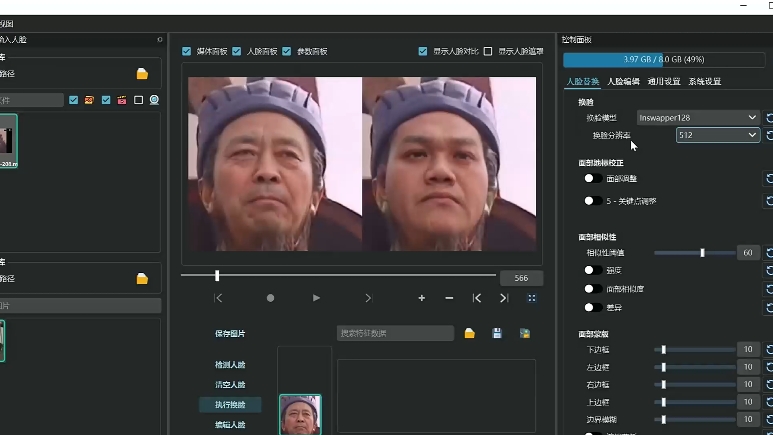Reset the 下边框 slider value
Screen dimensions: 773x435
point(768,349)
